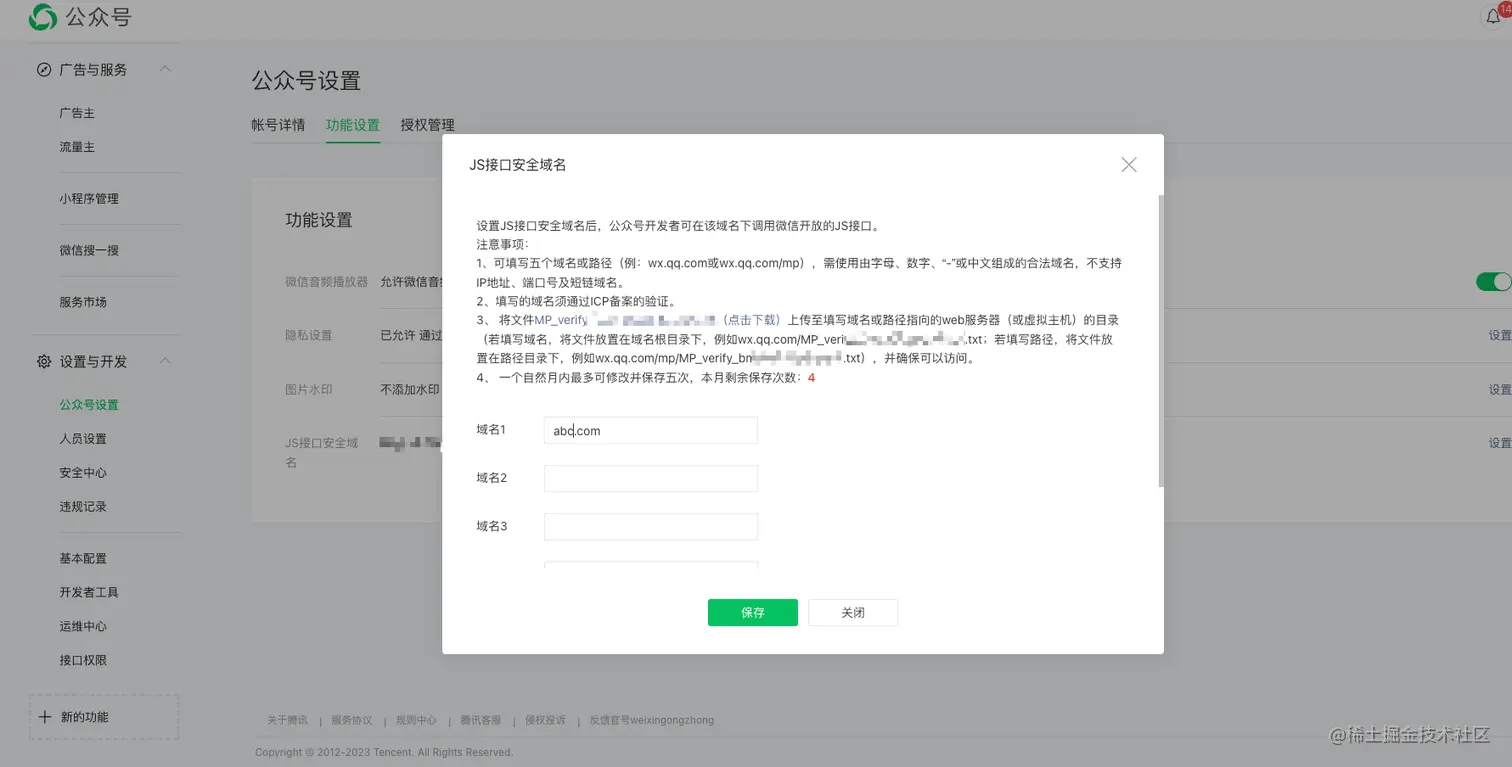Collapse the 设置与开发 section
1512x767 pixels.
[166, 361]
